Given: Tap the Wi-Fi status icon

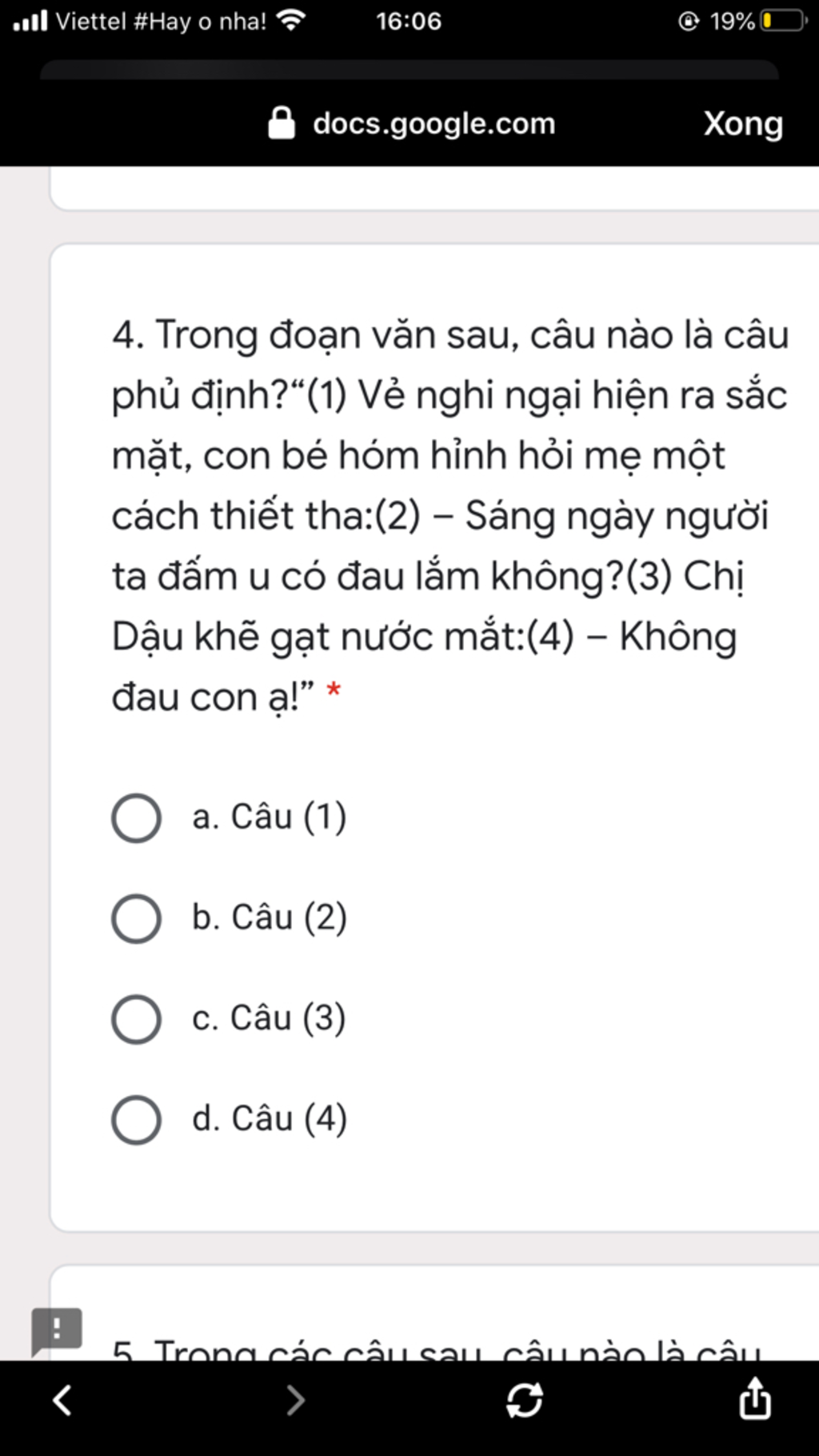Looking at the screenshot, I should coord(290,21).
